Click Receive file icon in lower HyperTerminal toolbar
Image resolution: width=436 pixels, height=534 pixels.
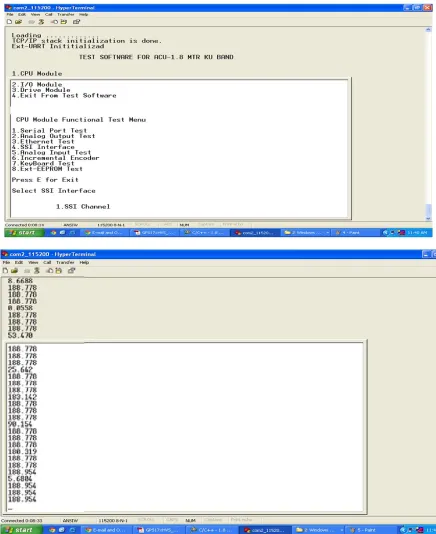click(59, 271)
